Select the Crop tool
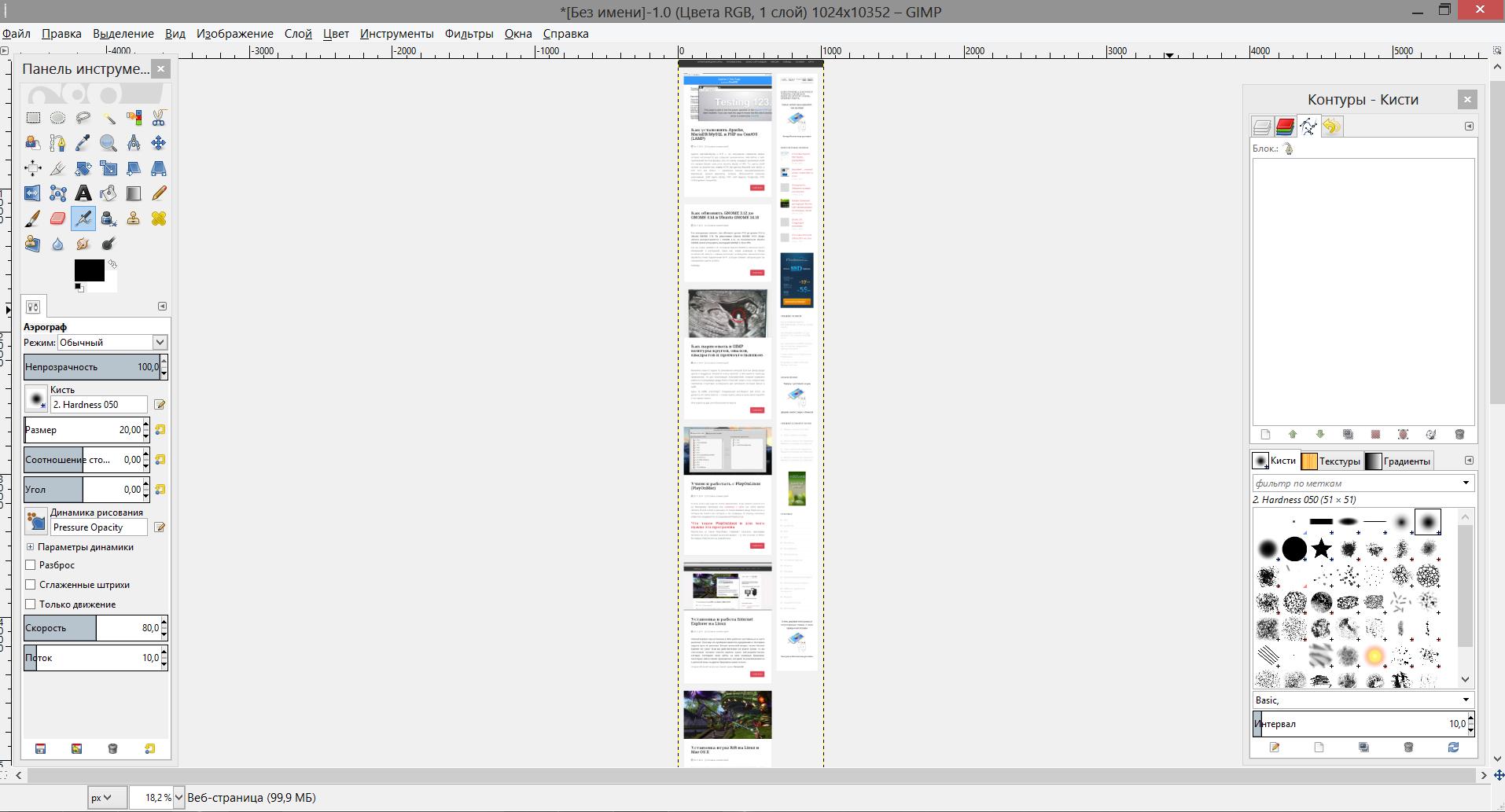 (58, 168)
